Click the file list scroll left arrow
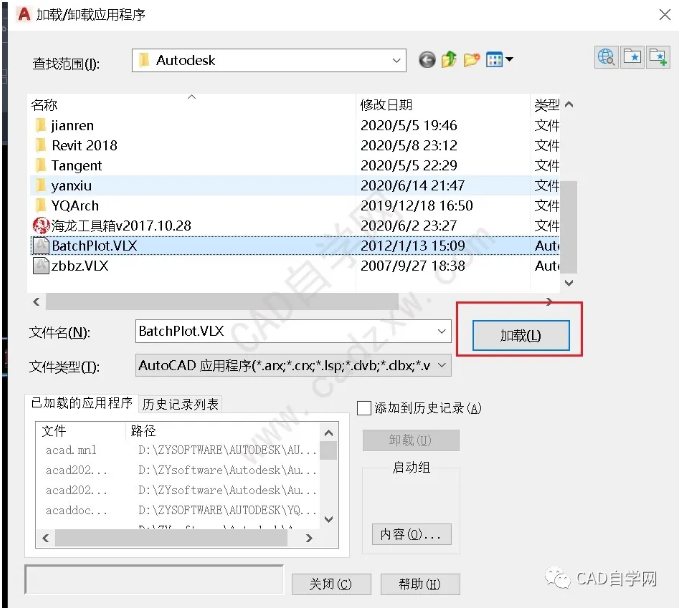 [36, 301]
